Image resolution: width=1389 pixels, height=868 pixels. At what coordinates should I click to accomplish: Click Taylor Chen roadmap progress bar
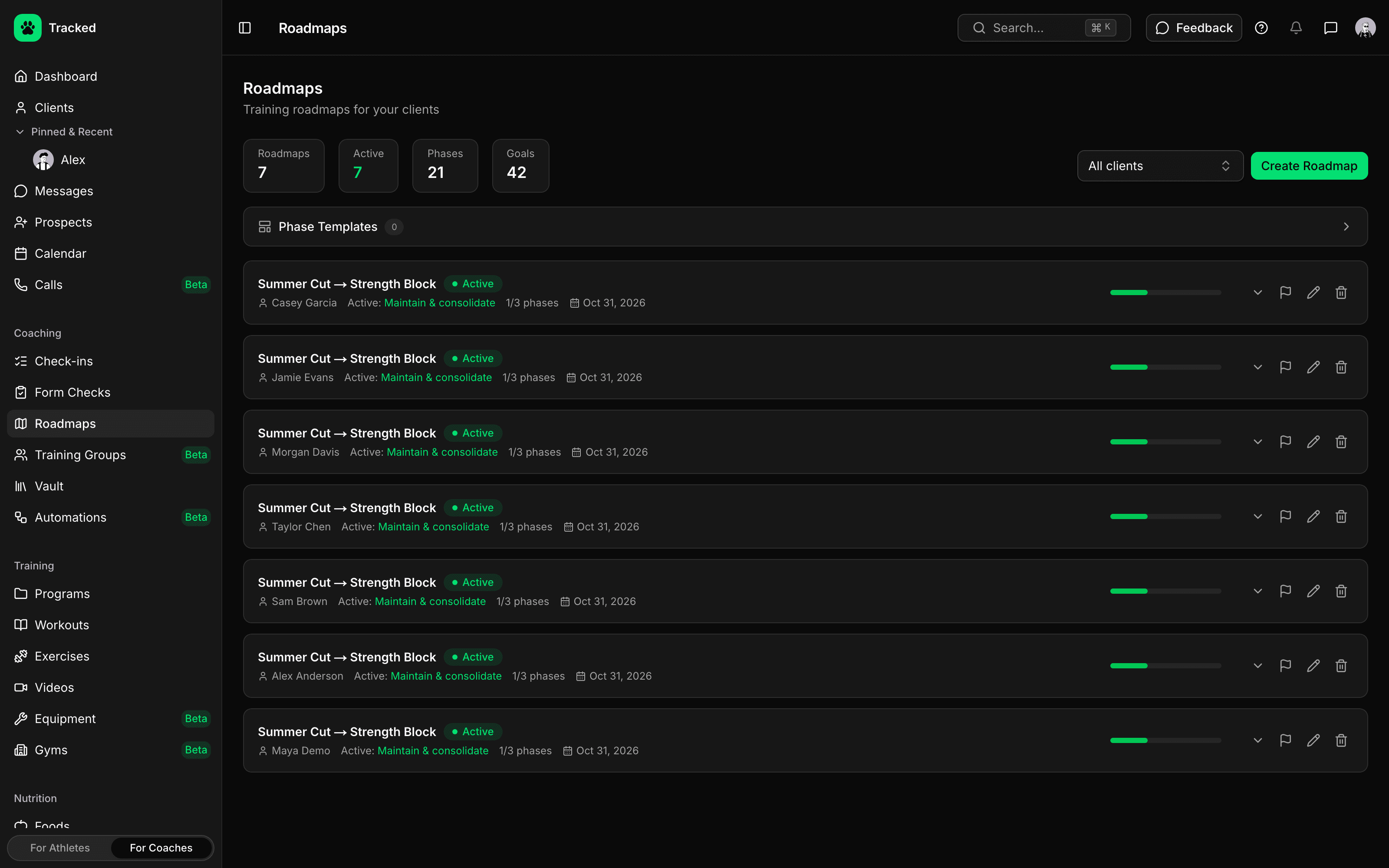pyautogui.click(x=1165, y=516)
